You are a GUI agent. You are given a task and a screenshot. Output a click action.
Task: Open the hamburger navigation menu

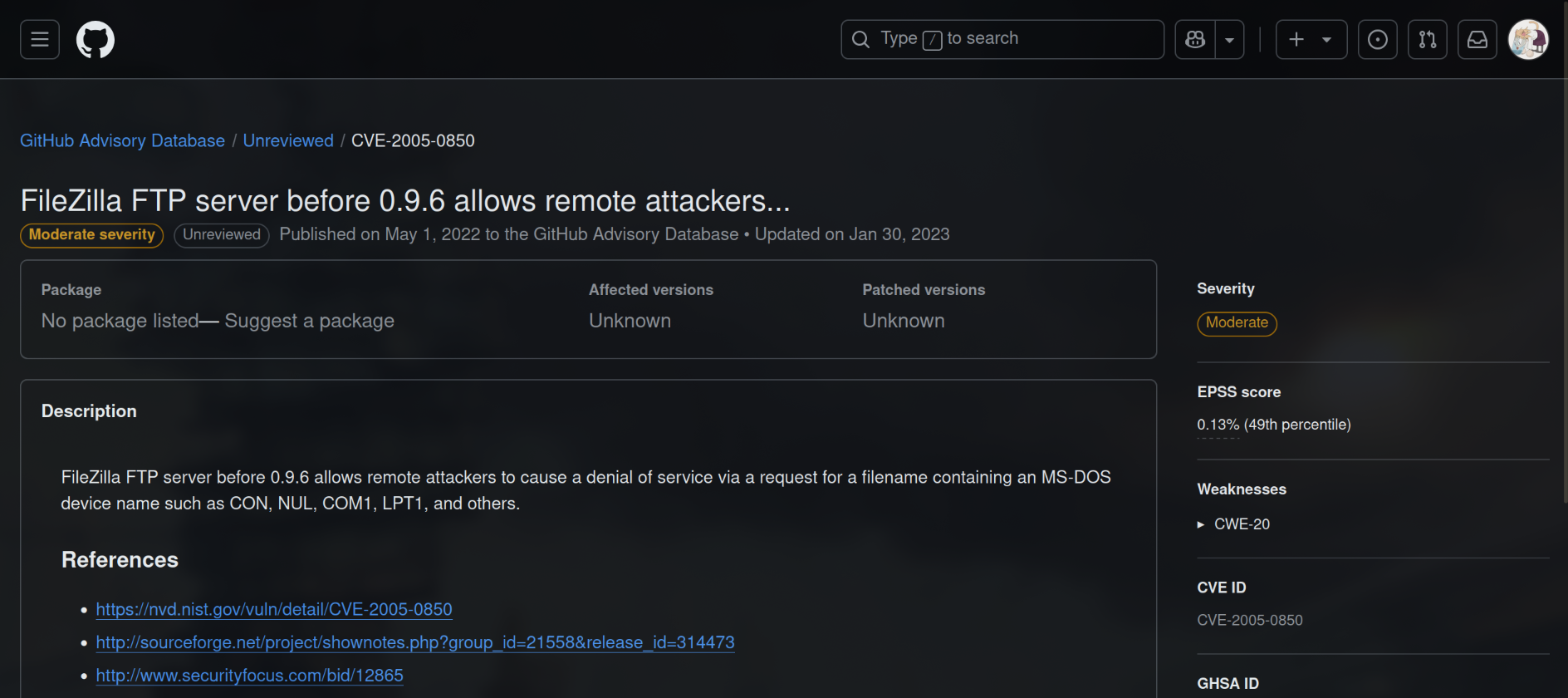pos(40,40)
